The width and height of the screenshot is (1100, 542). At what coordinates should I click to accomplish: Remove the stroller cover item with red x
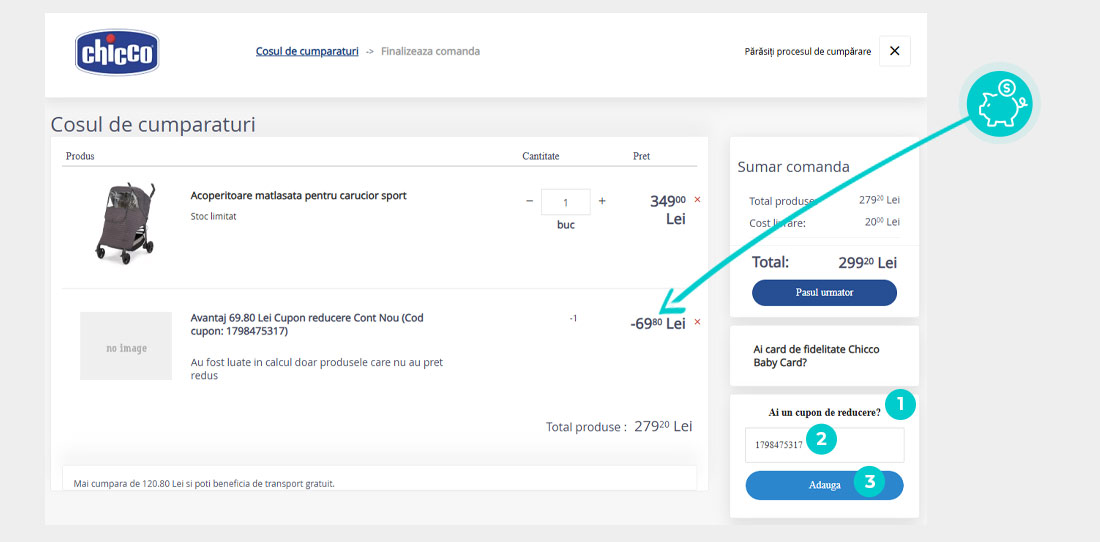tap(697, 200)
